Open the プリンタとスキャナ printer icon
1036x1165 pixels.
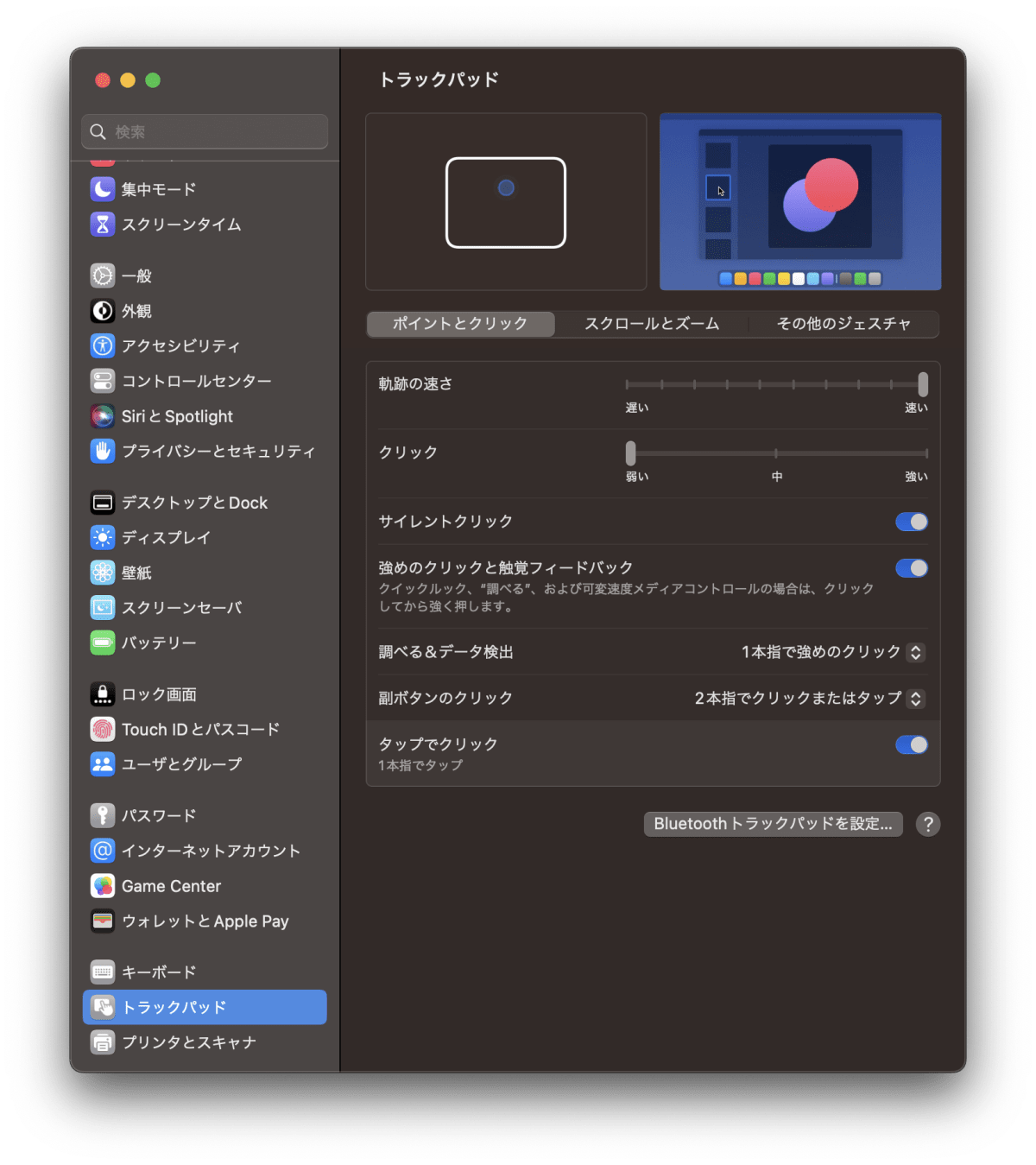(103, 1042)
